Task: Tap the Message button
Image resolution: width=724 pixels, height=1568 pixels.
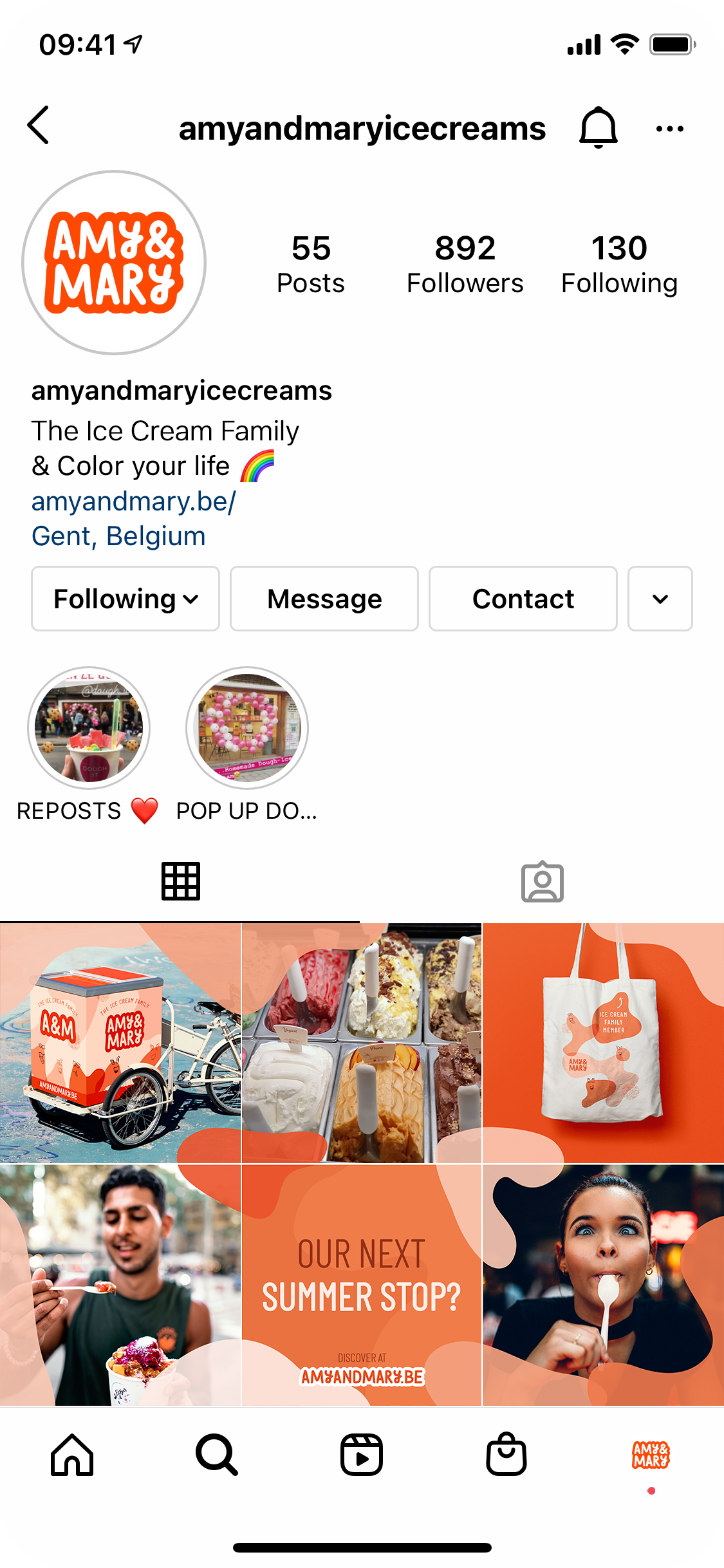Action: (x=324, y=599)
